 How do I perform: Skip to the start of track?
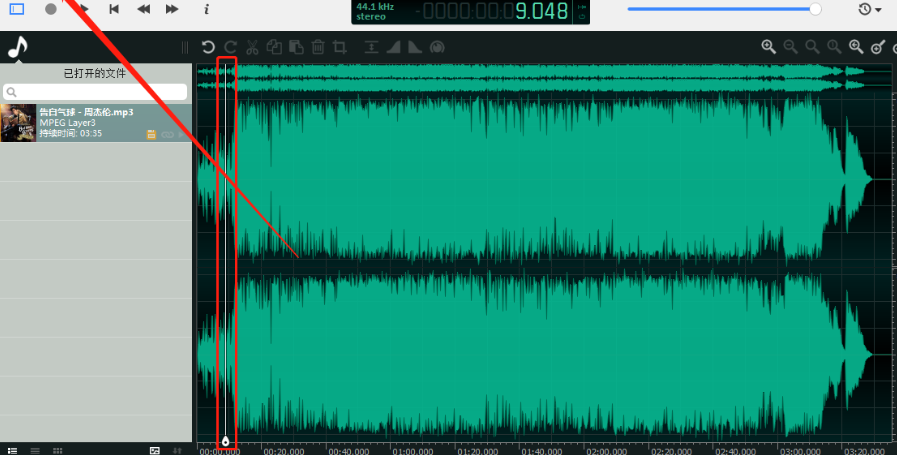click(x=114, y=9)
